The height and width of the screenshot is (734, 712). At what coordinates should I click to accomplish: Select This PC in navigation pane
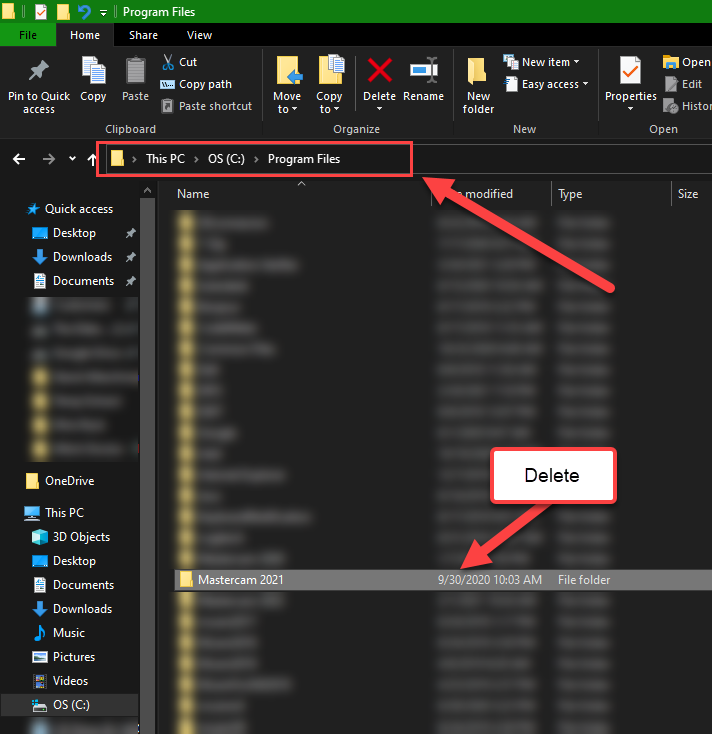tap(54, 513)
